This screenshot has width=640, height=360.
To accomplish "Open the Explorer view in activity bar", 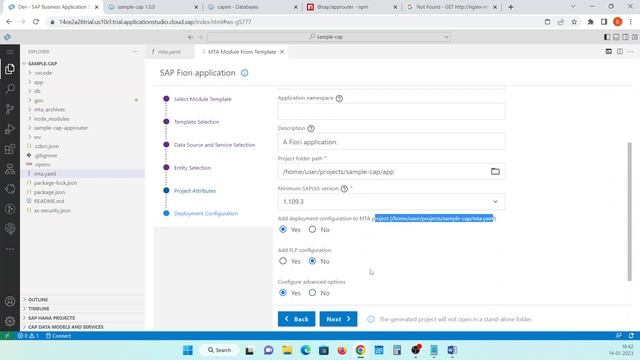I will click(10, 69).
